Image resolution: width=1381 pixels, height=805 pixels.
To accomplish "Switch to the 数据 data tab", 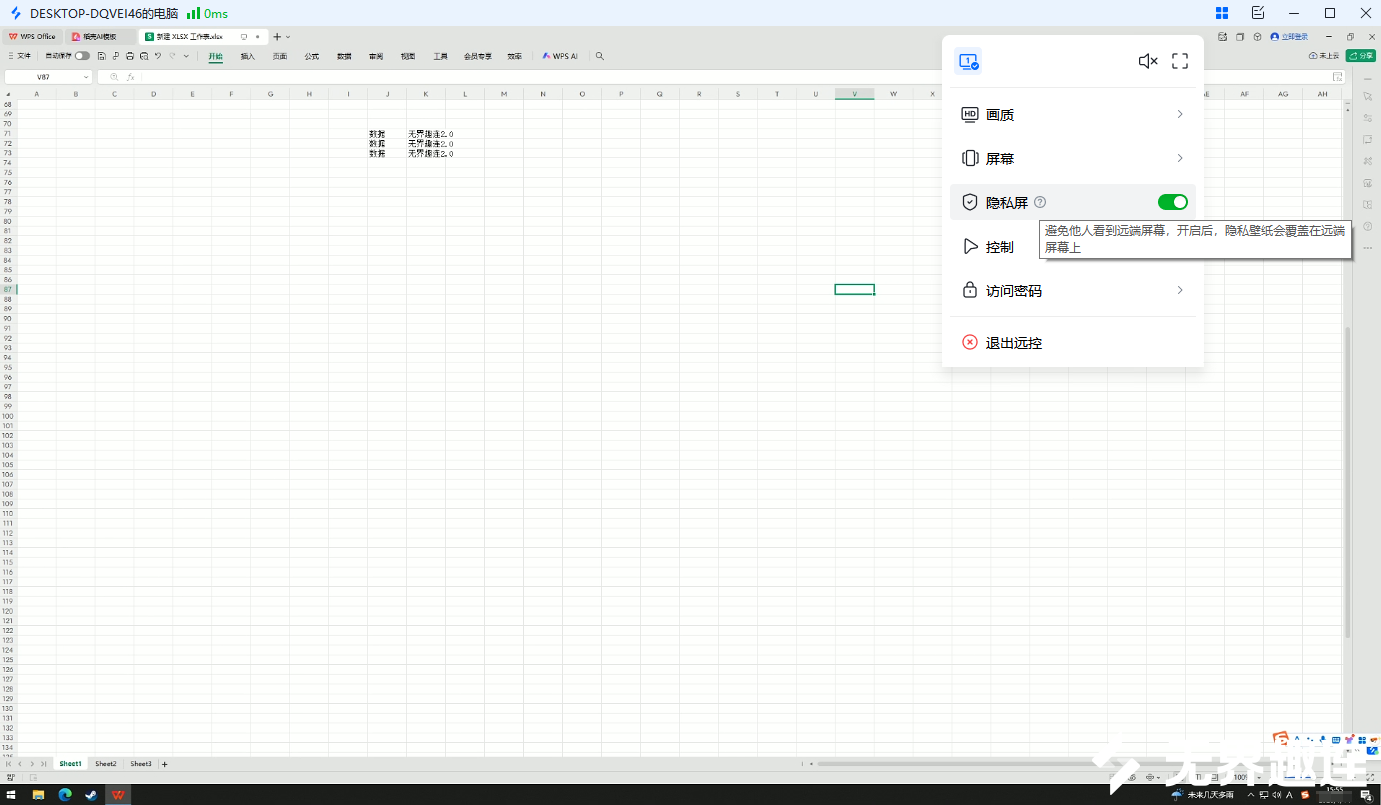I will (344, 57).
